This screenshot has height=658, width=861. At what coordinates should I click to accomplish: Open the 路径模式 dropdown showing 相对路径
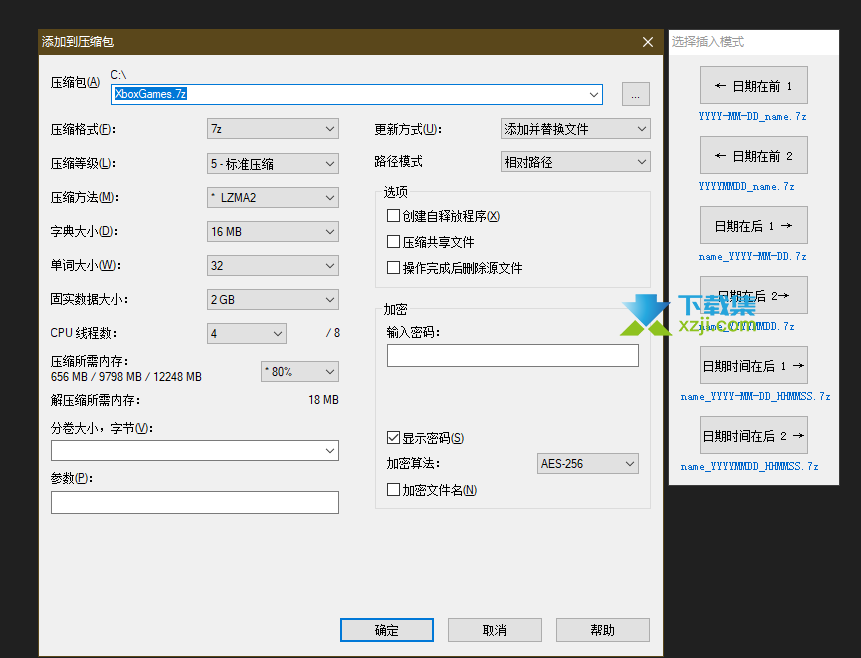point(575,161)
